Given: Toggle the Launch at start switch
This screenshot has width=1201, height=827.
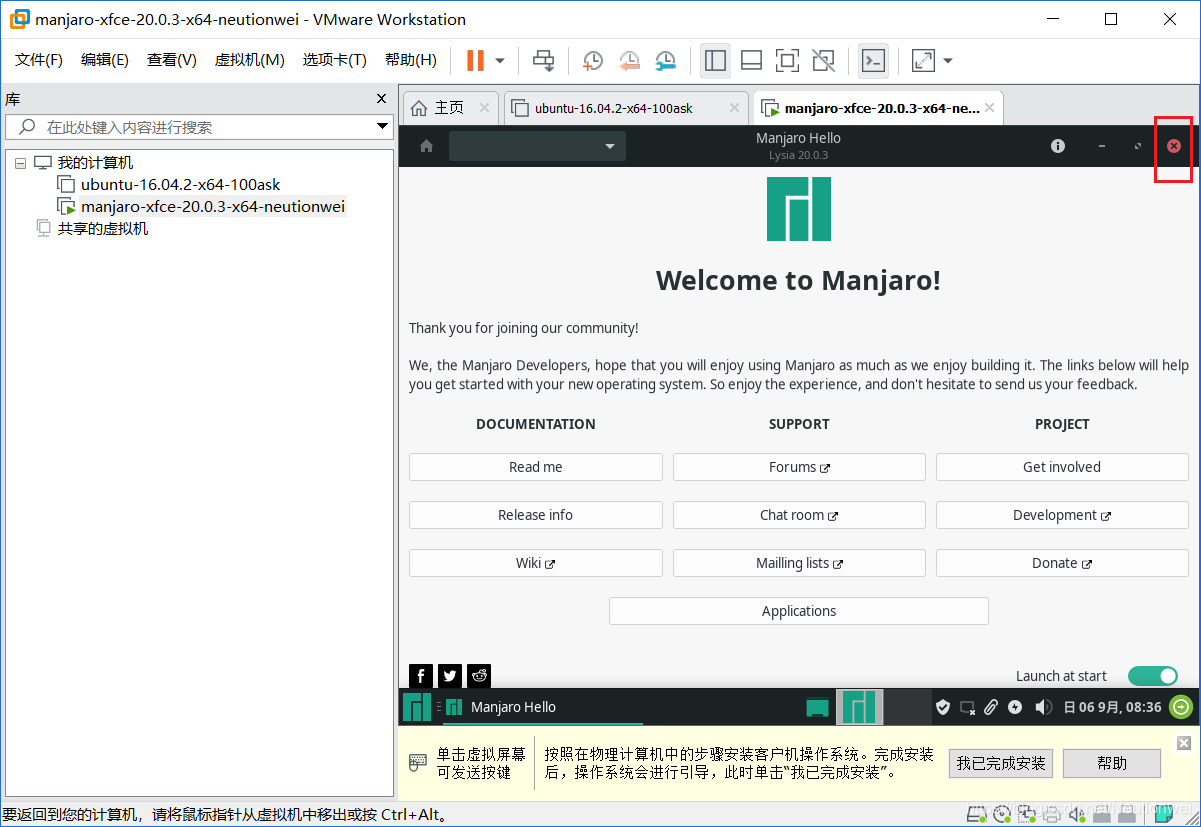Looking at the screenshot, I should click(1153, 676).
